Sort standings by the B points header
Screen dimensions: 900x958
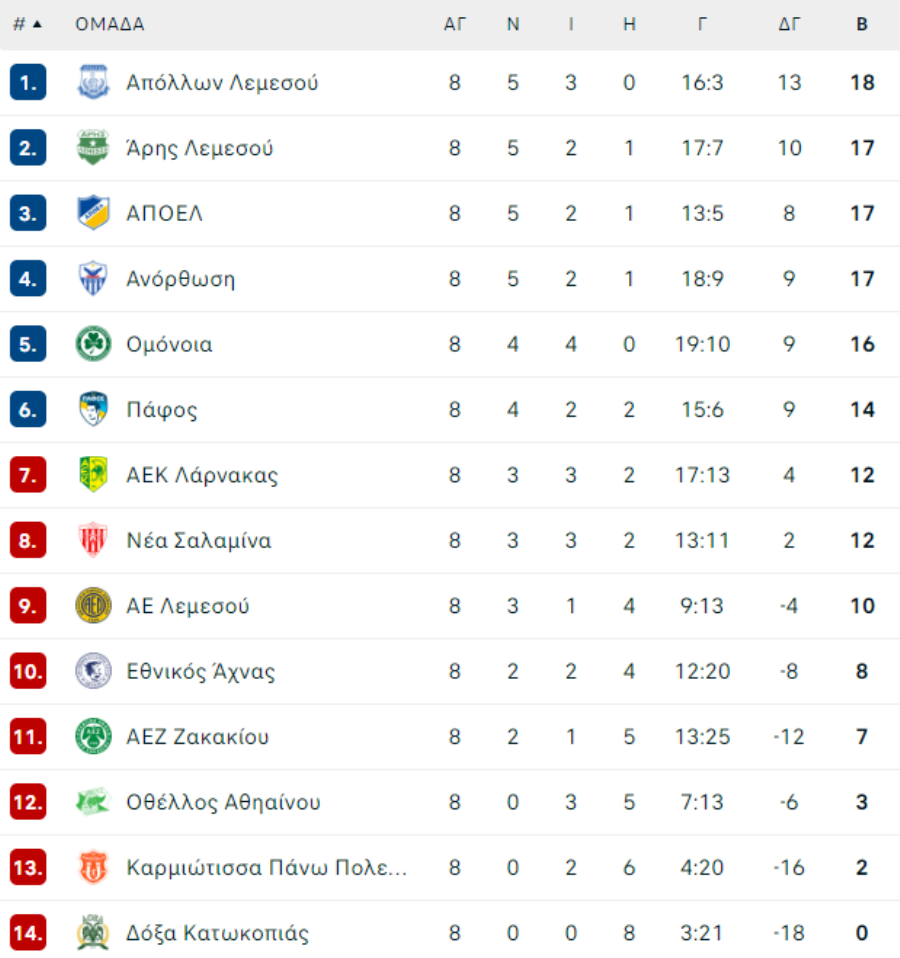(862, 24)
